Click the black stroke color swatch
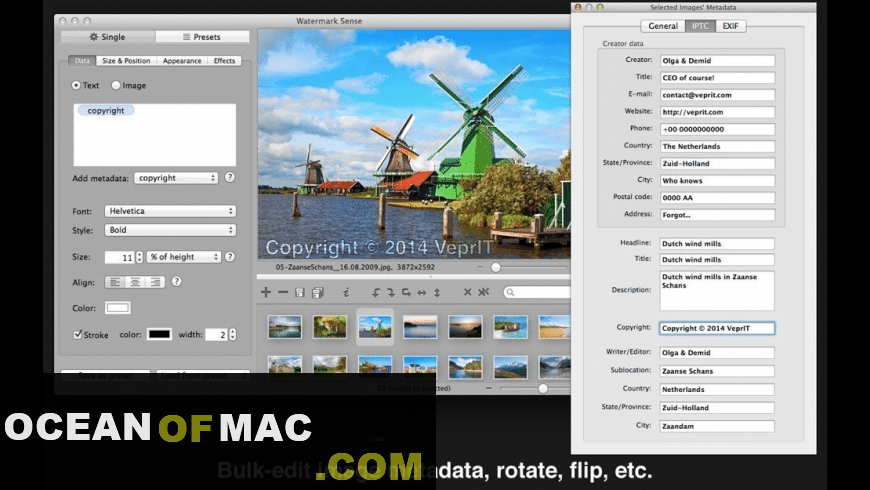This screenshot has width=870, height=490. click(x=159, y=334)
